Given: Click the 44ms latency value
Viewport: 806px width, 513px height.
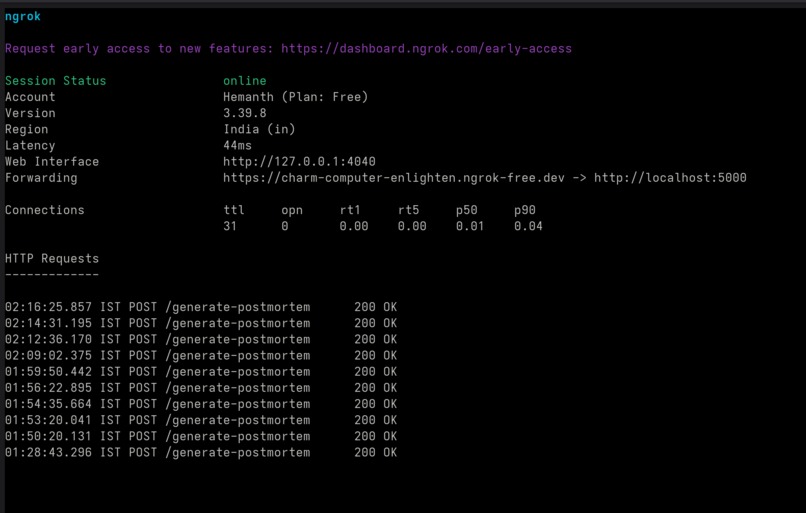Looking at the screenshot, I should coord(237,145).
